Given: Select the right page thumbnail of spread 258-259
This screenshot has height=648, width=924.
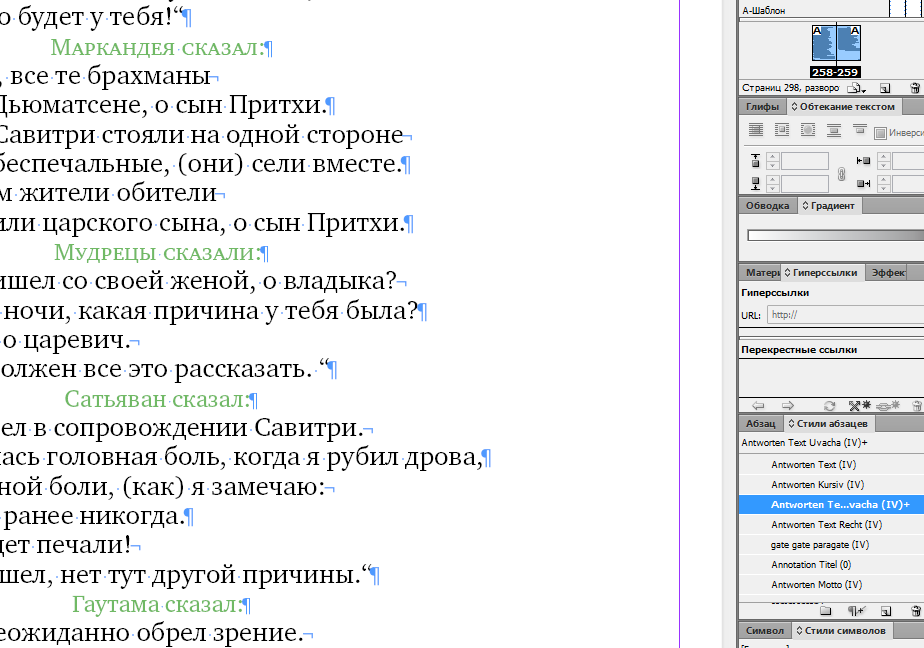Looking at the screenshot, I should [849, 43].
